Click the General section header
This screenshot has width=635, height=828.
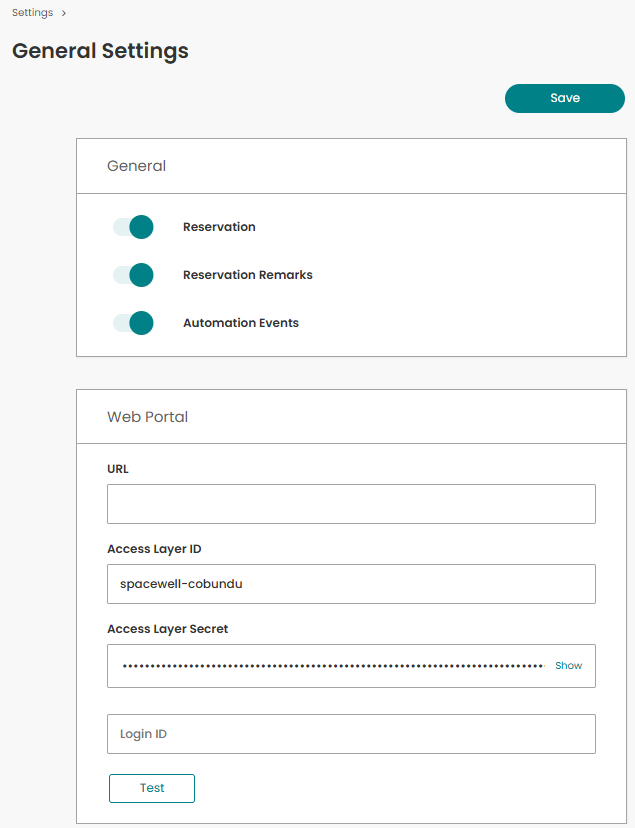pyautogui.click(x=137, y=166)
